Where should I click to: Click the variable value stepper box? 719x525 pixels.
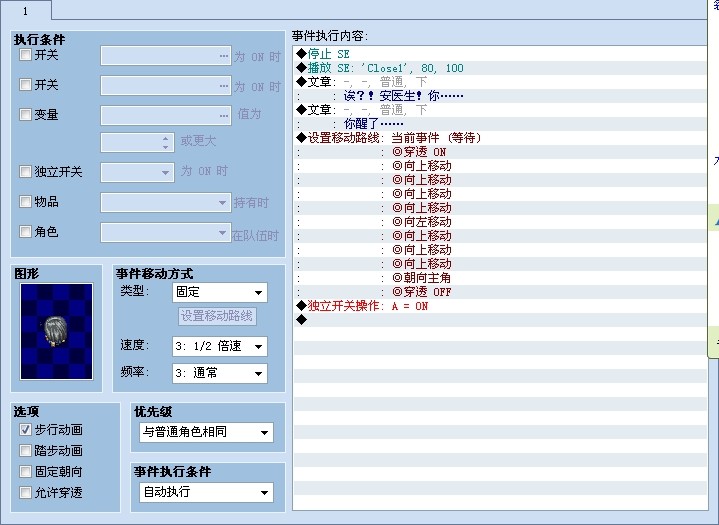click(137, 143)
